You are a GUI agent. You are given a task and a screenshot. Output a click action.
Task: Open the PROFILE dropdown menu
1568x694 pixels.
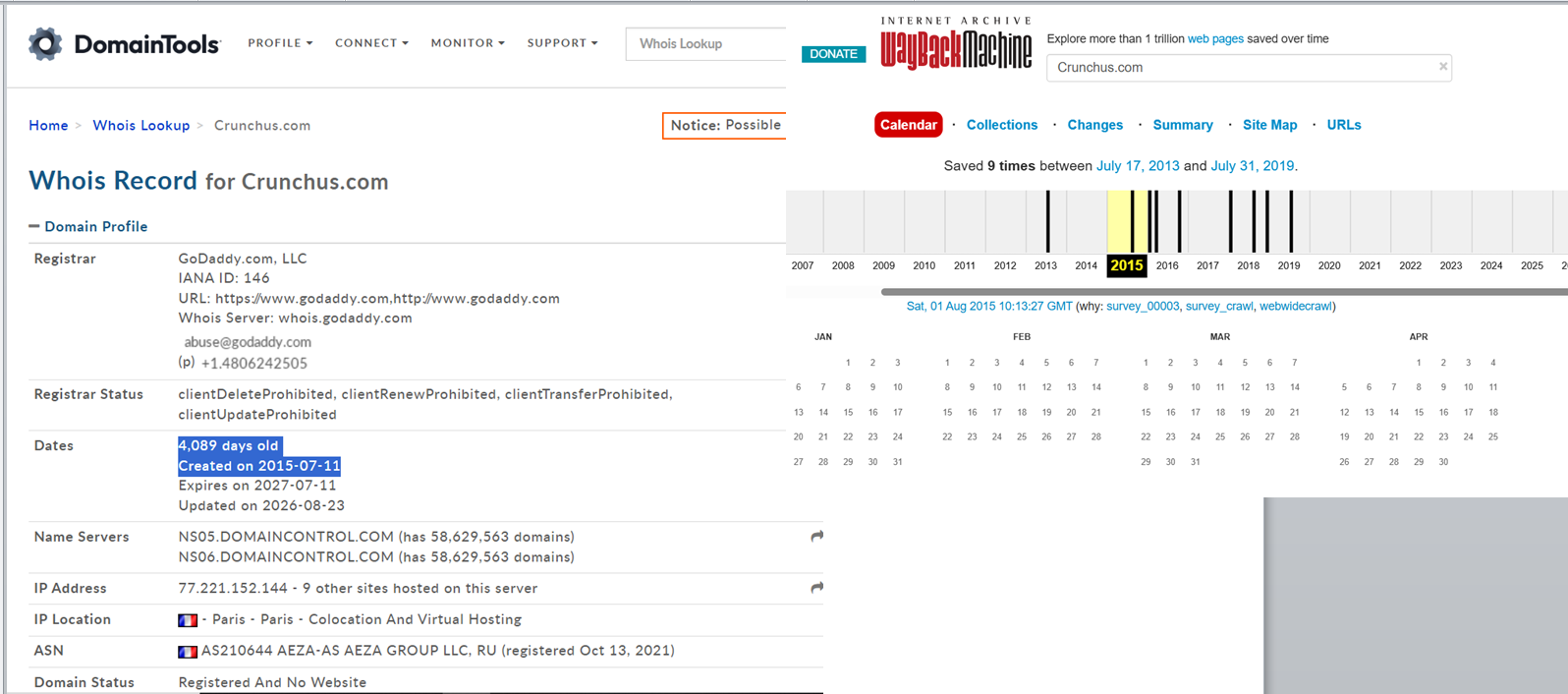pyautogui.click(x=280, y=43)
